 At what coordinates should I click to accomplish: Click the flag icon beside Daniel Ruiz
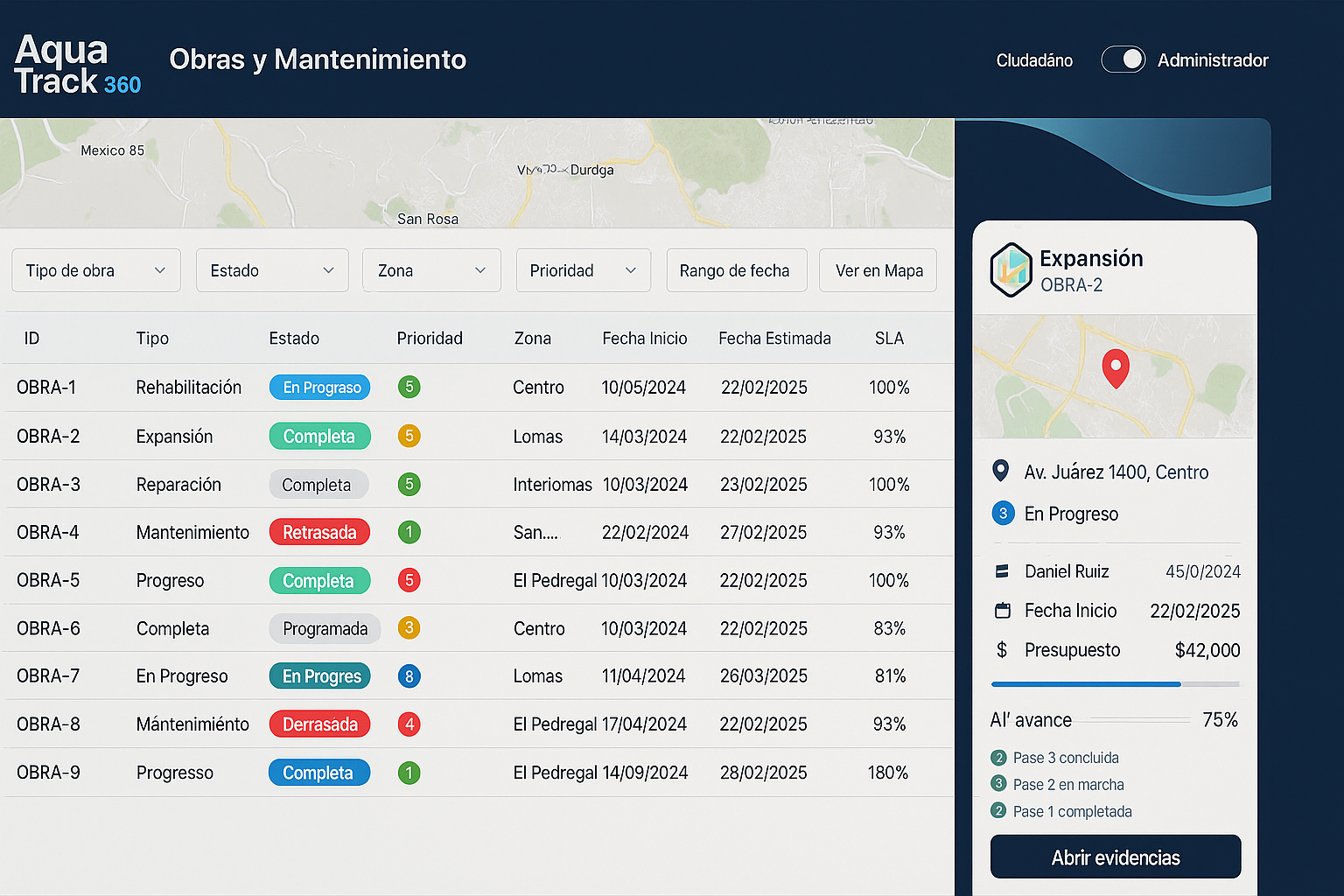(x=1002, y=571)
